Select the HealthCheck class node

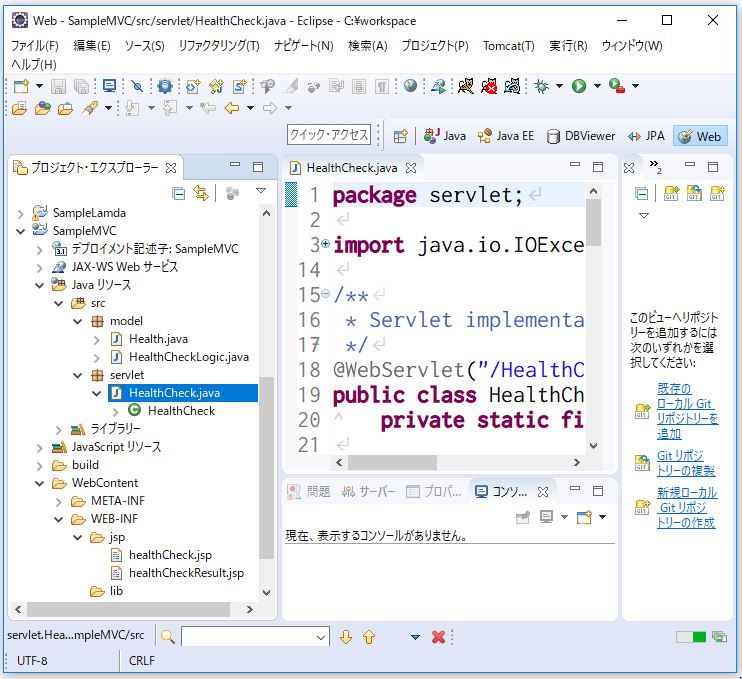click(181, 411)
